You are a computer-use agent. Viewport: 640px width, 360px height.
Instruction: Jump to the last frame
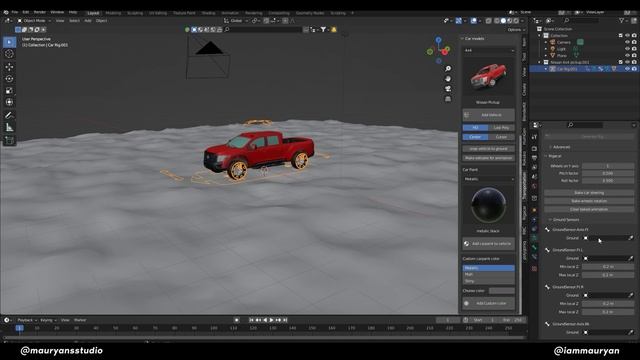coord(285,320)
